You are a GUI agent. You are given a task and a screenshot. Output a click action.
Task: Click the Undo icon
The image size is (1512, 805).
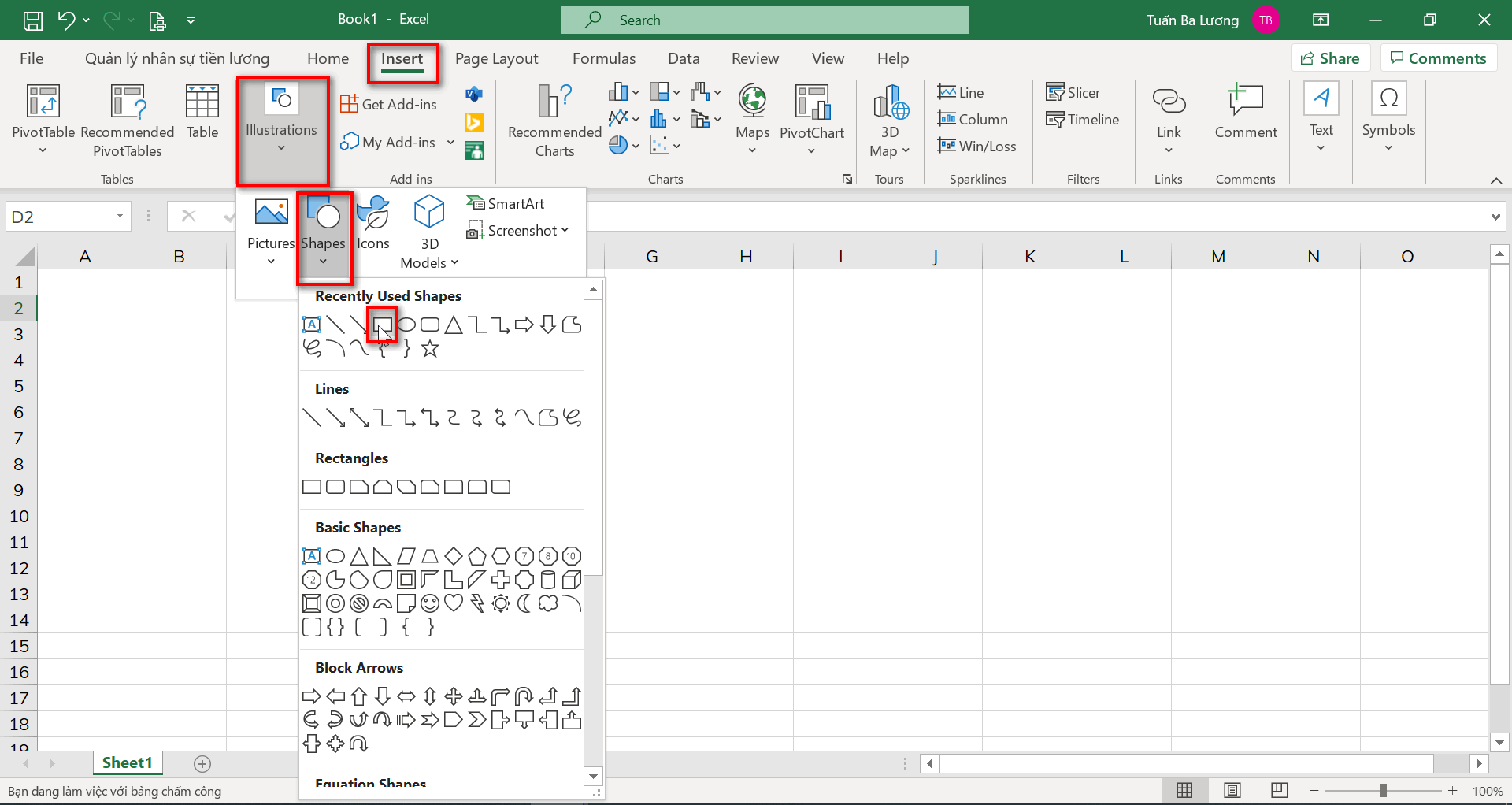click(66, 20)
